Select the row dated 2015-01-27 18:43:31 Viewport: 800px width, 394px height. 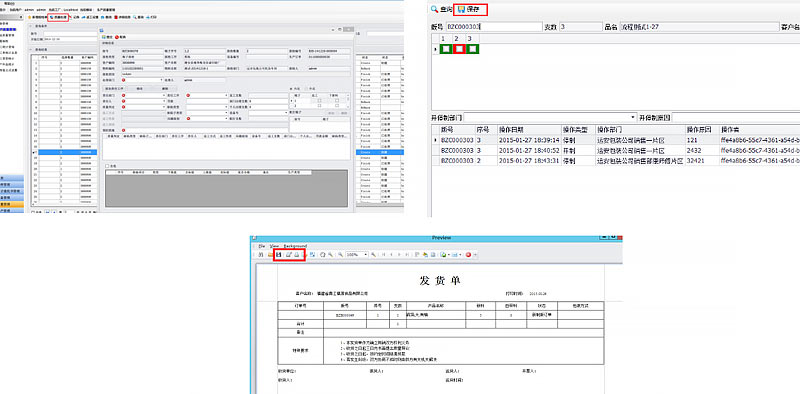point(615,160)
